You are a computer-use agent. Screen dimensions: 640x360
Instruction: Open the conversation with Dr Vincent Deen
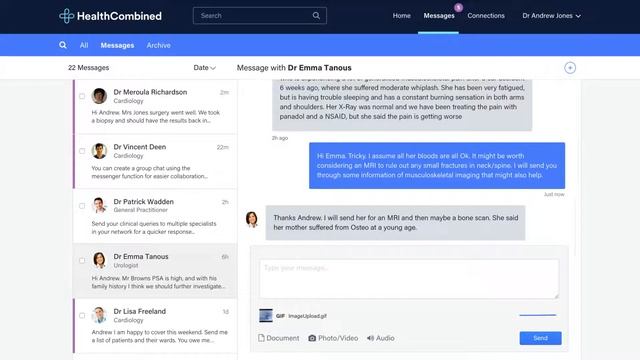pos(156,162)
